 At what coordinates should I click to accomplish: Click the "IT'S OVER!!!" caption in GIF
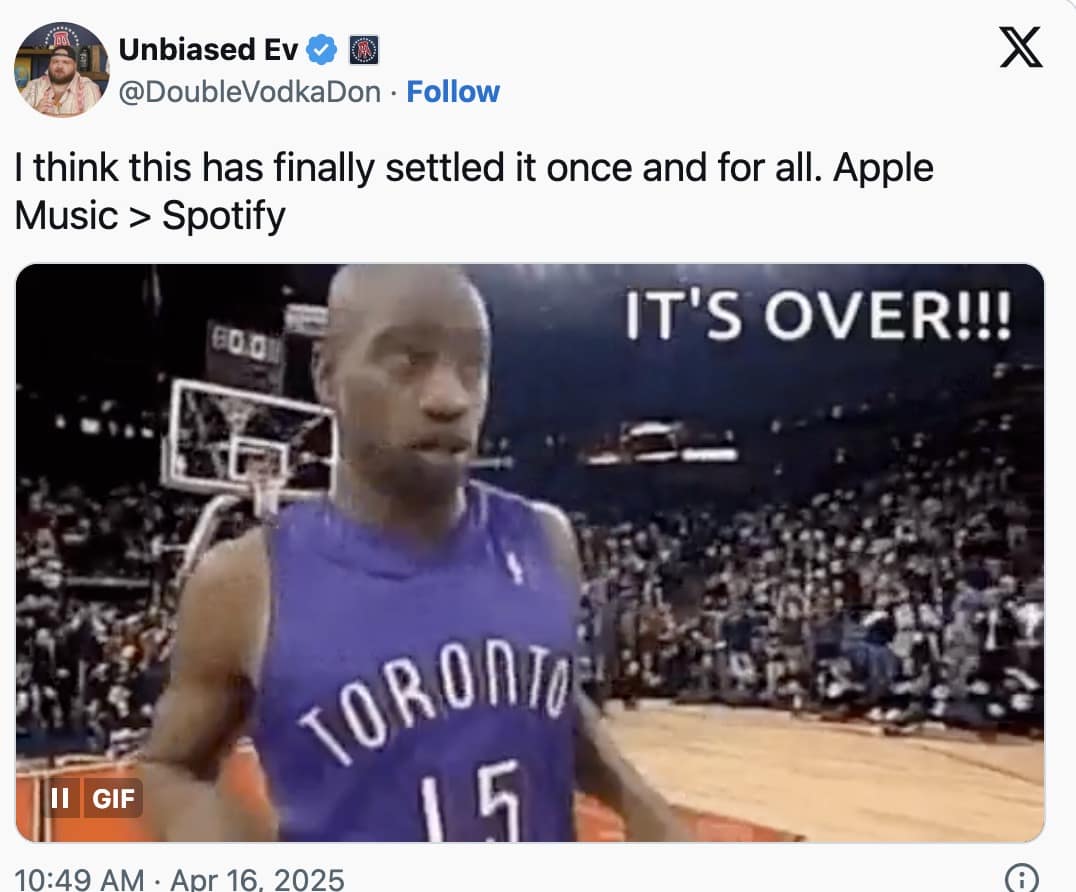pos(817,315)
